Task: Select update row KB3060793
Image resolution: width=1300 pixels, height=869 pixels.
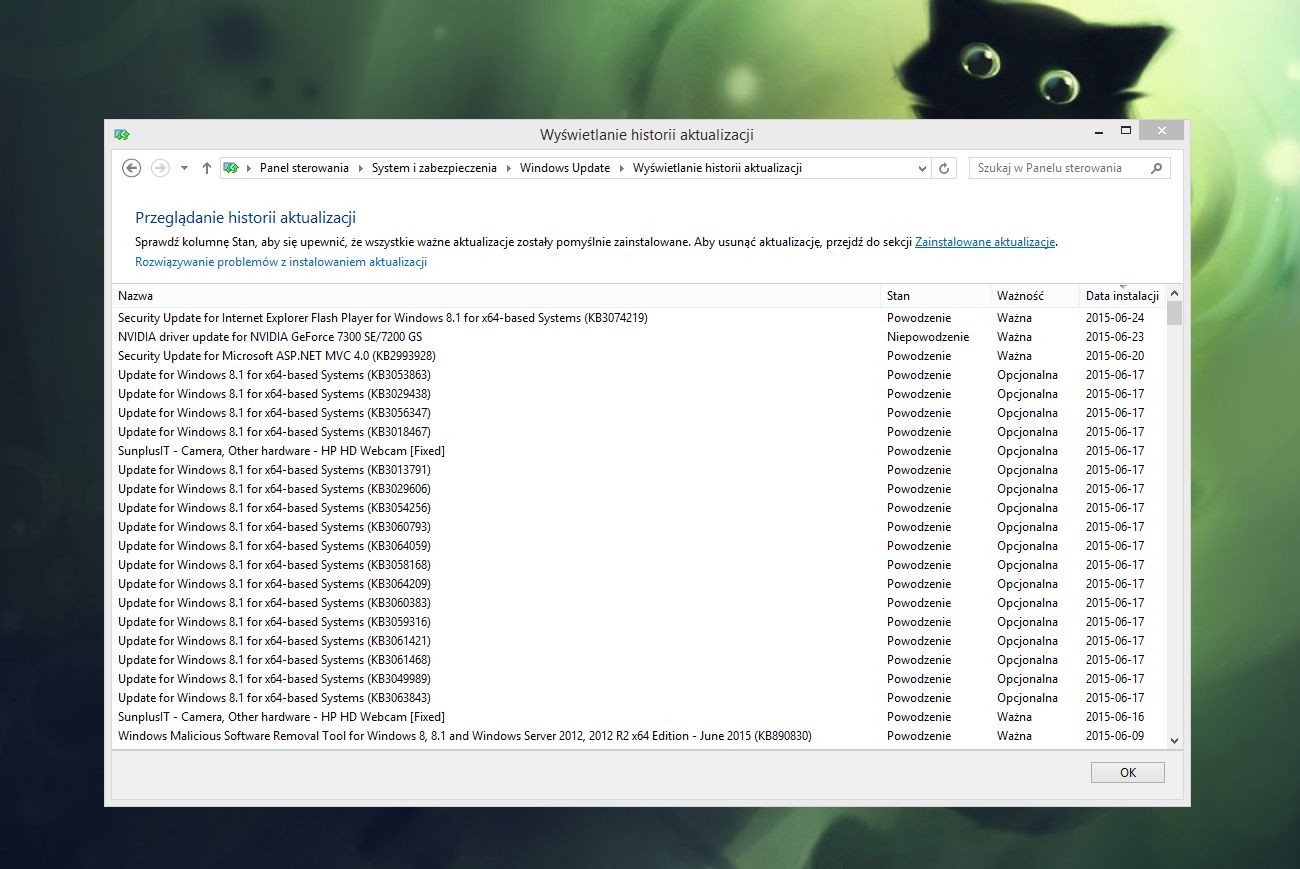Action: click(638, 527)
